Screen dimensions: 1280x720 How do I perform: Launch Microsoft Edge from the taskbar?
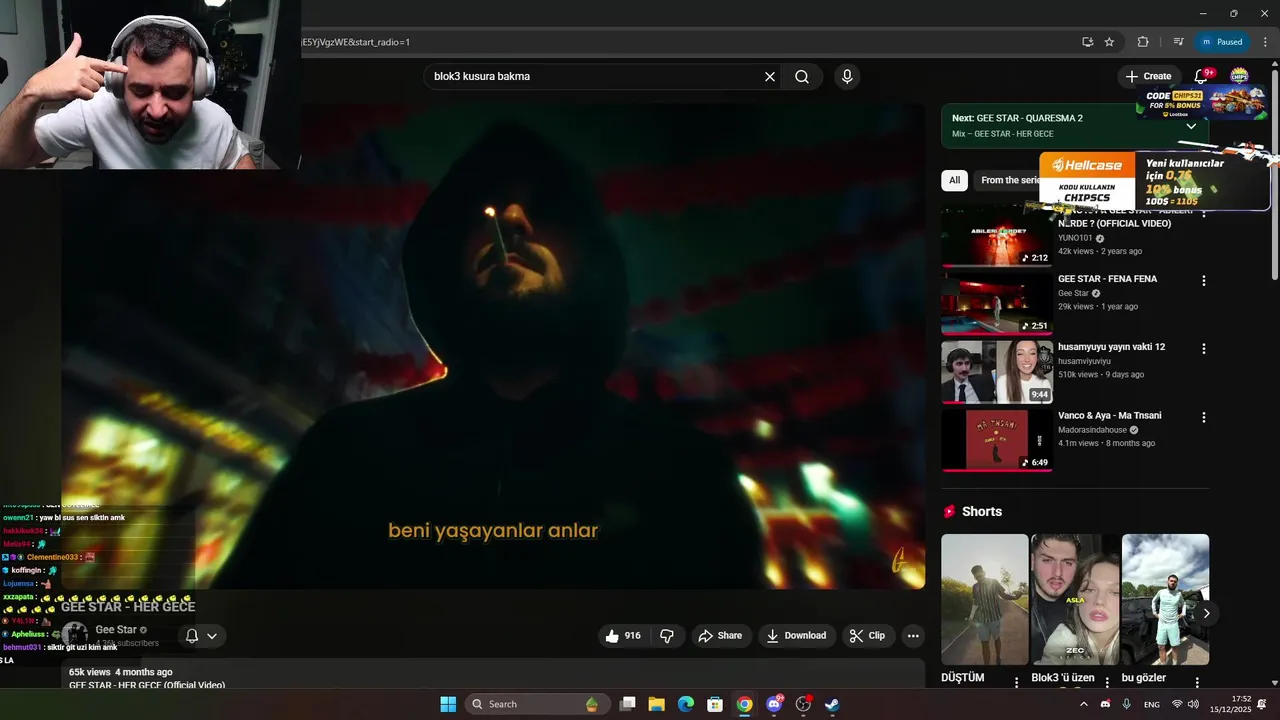[x=686, y=704]
